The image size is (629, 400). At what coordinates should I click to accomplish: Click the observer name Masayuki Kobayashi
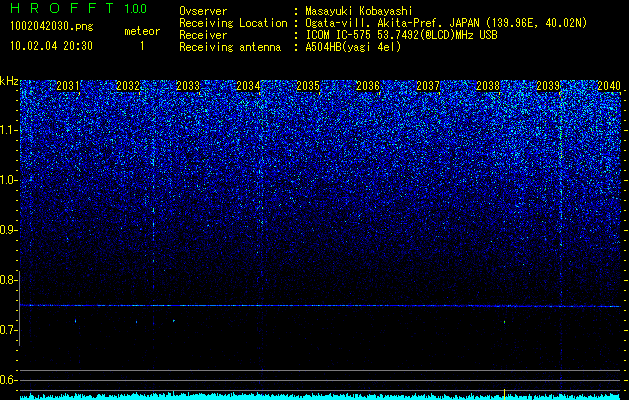[x=358, y=11]
